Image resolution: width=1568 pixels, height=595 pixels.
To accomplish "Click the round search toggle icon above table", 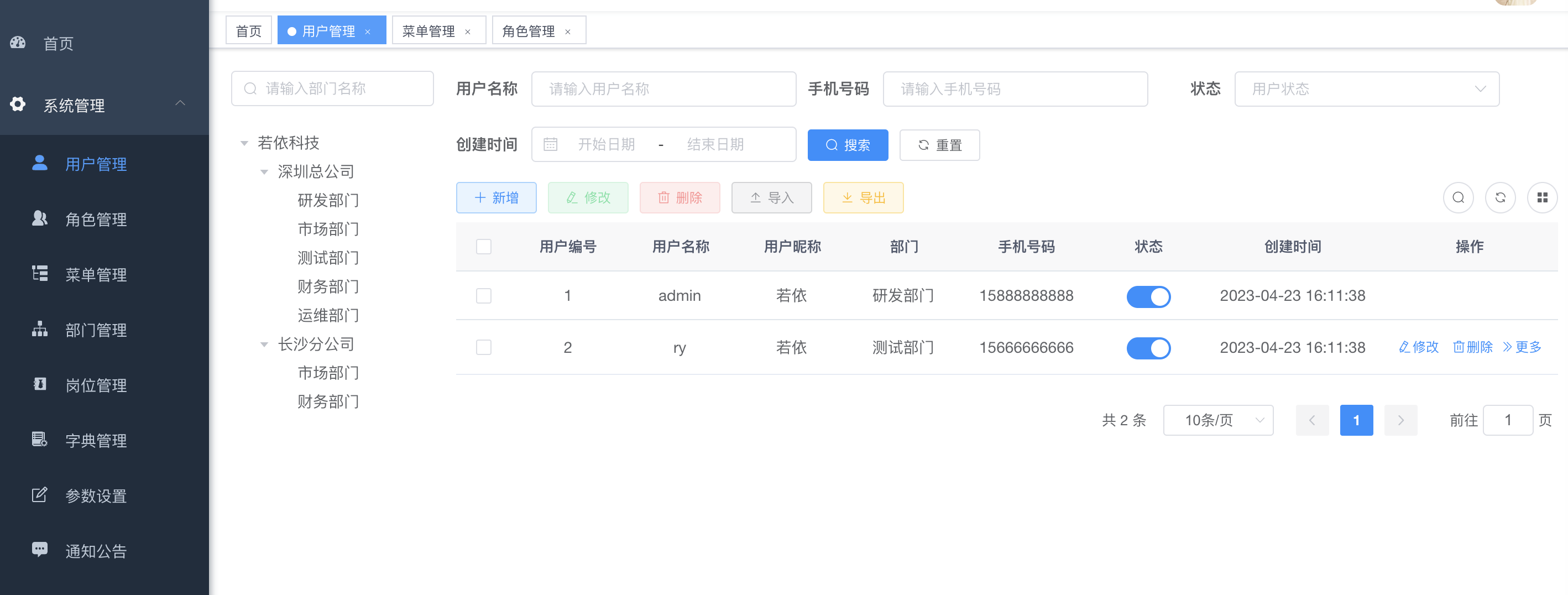I will [1459, 197].
